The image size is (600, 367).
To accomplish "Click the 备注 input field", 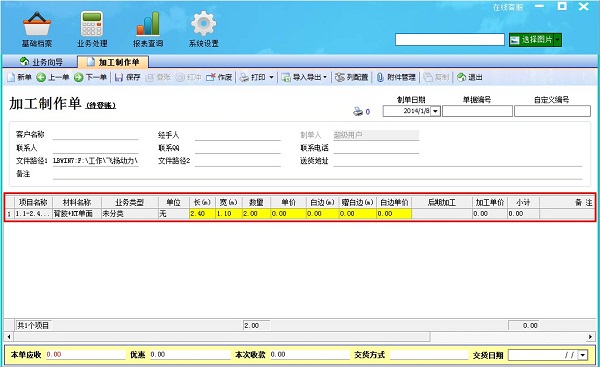I will [318, 174].
